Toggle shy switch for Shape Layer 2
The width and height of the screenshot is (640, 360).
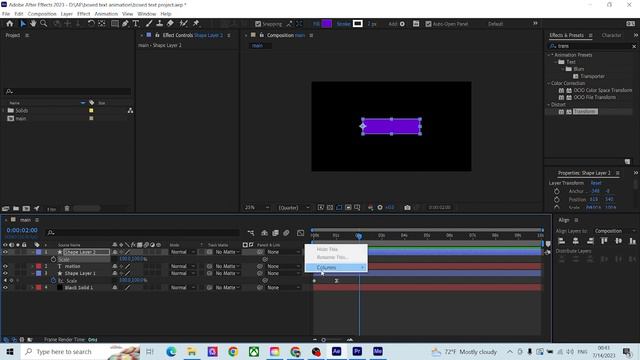tap(115, 252)
